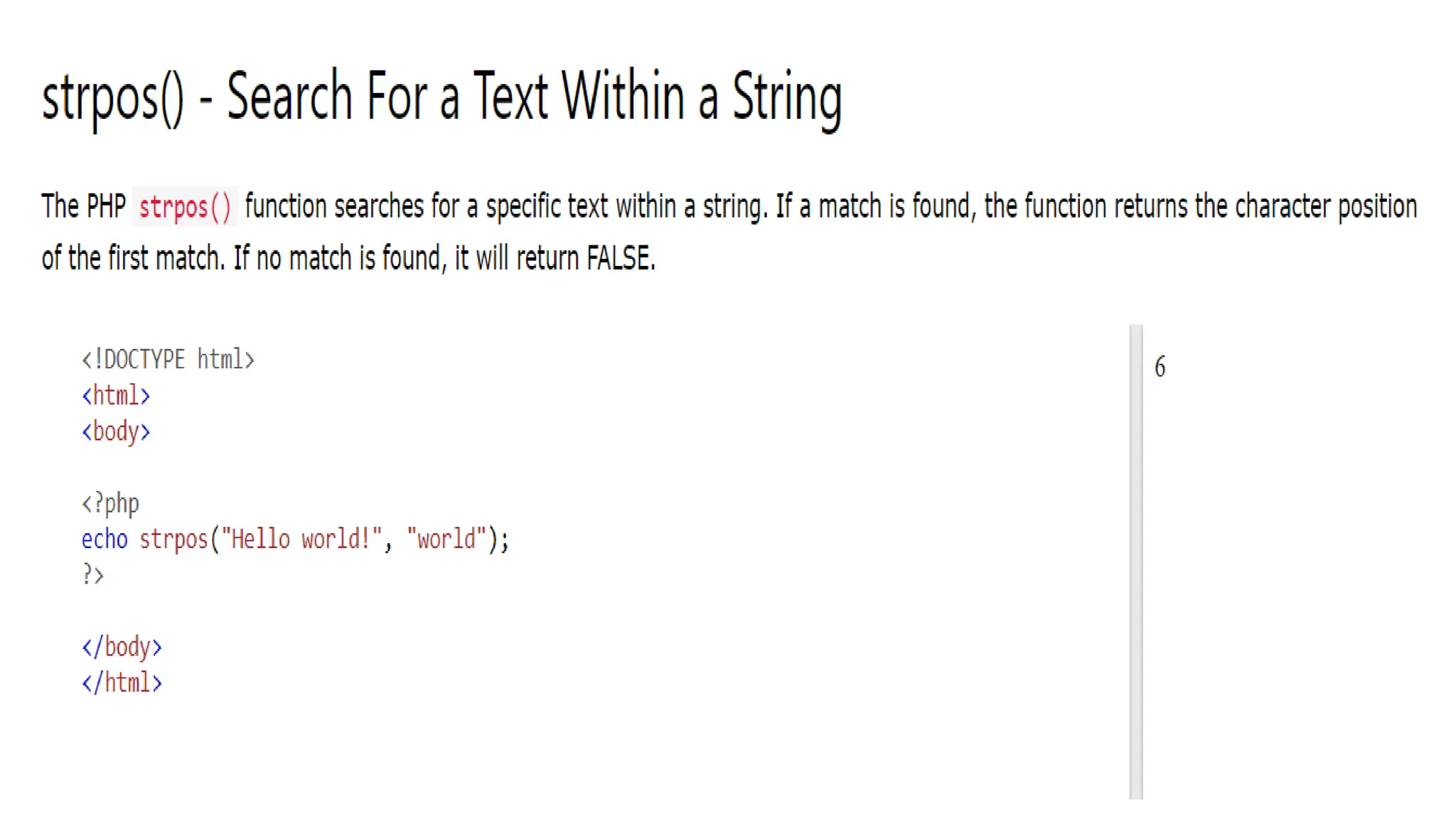Click "The PHP" description text start

pos(84,206)
